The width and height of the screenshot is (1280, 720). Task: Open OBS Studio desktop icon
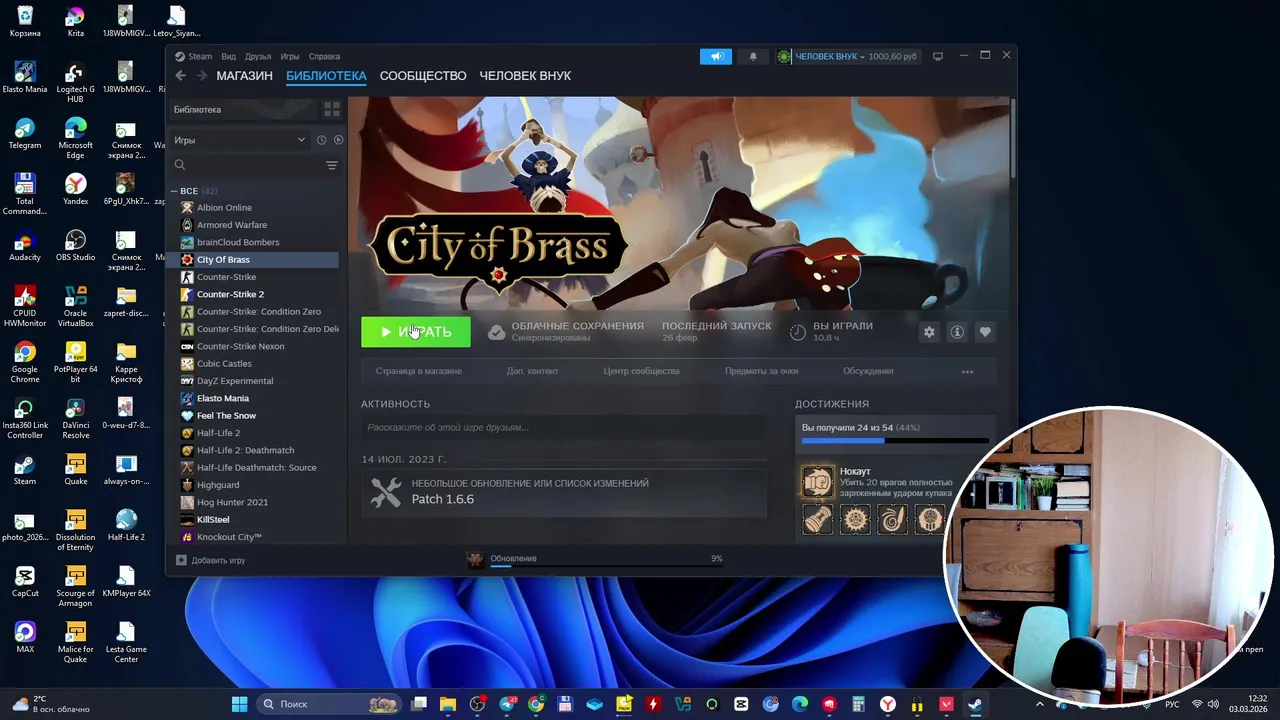point(75,246)
